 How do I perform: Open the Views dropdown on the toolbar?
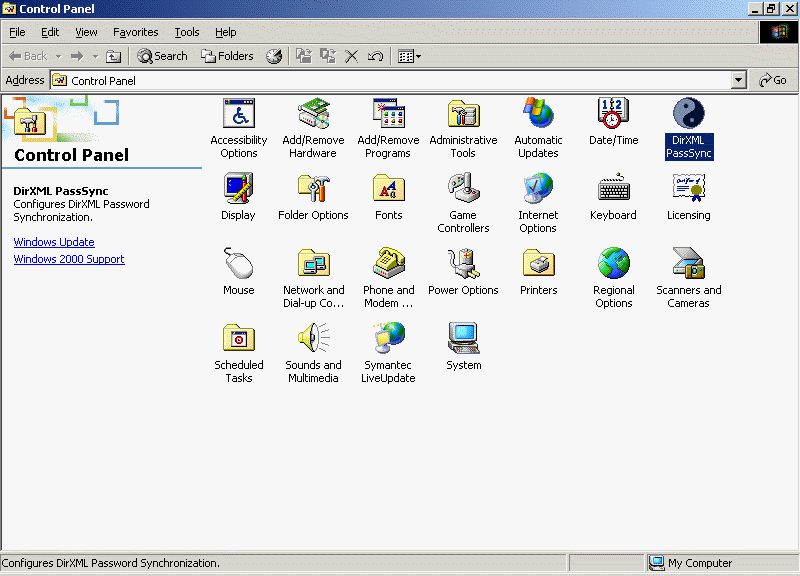point(417,56)
